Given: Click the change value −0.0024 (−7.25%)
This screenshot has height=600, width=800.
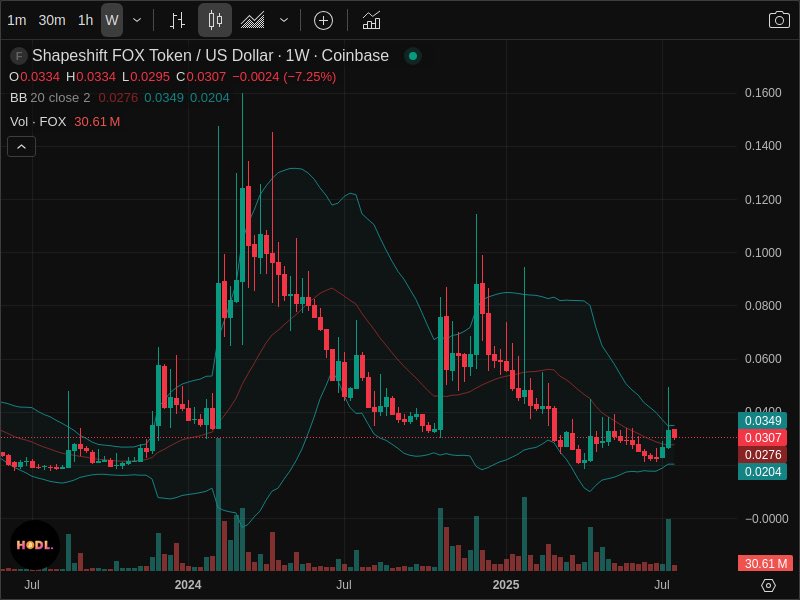Looking at the screenshot, I should [x=284, y=77].
